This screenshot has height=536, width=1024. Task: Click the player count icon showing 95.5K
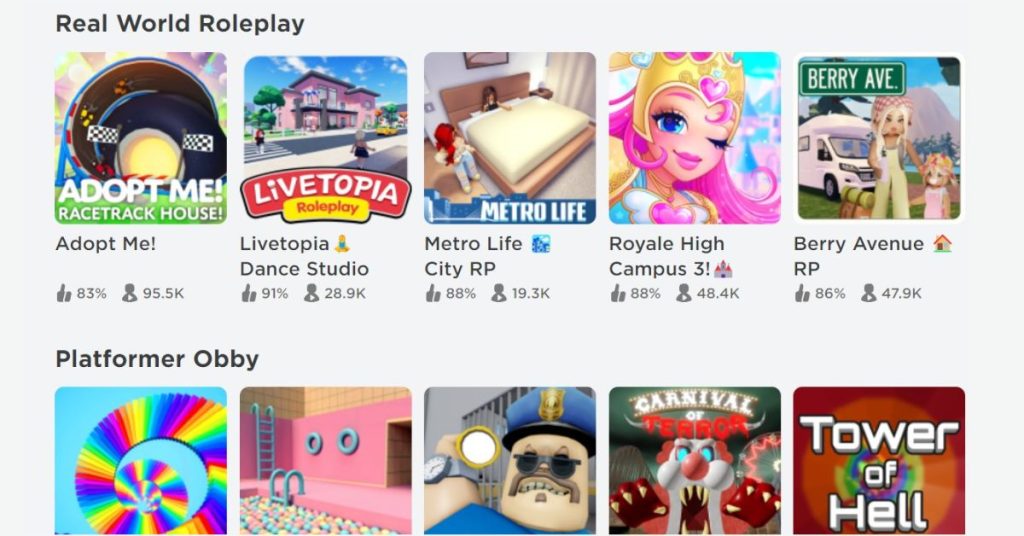pos(129,293)
